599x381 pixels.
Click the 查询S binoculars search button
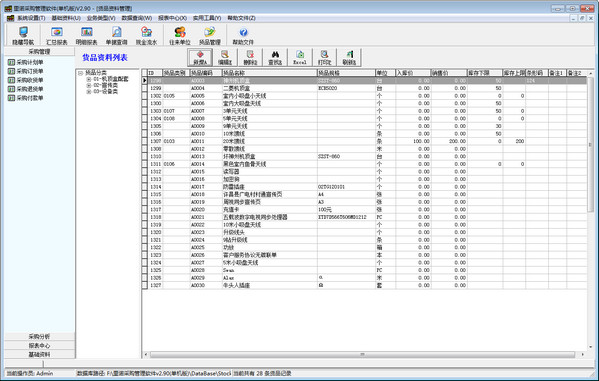pos(275,57)
